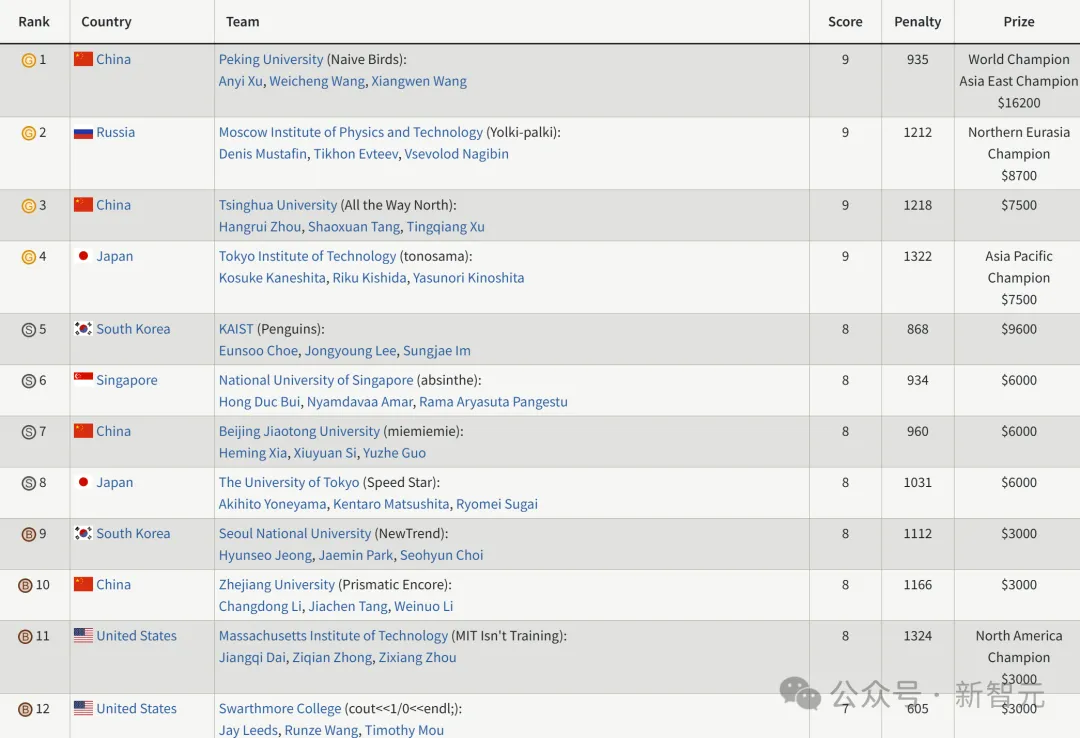
Task: Open the Beijing Jiaotong University link
Action: 299,431
